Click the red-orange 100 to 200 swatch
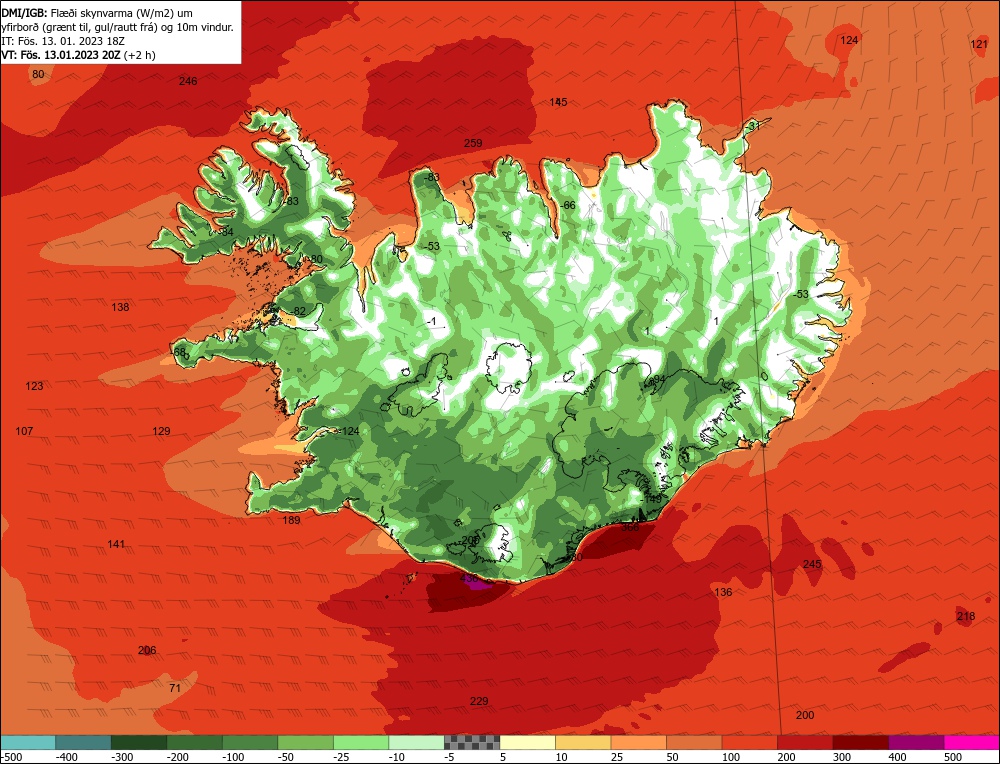1000x764 pixels. [x=749, y=742]
